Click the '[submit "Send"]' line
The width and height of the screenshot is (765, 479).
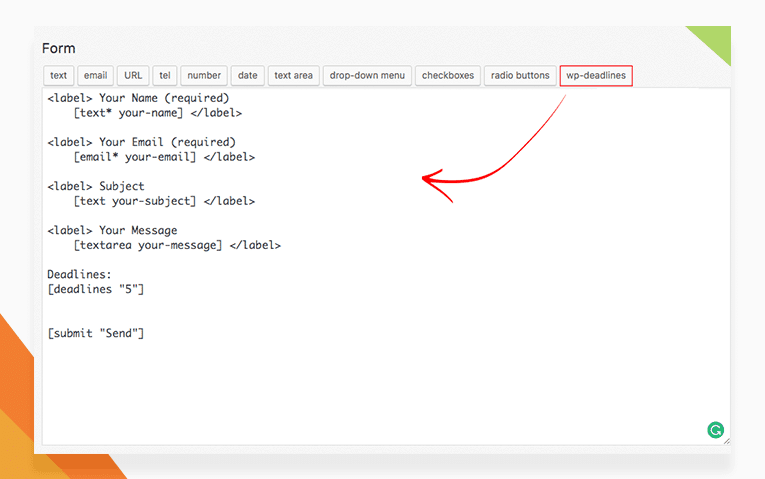coord(96,333)
